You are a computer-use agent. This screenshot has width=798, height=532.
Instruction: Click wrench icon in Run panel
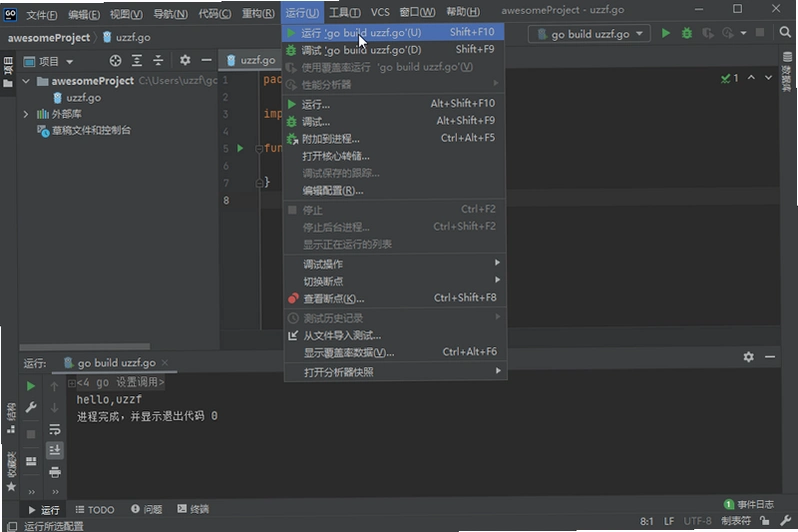tap(31, 408)
